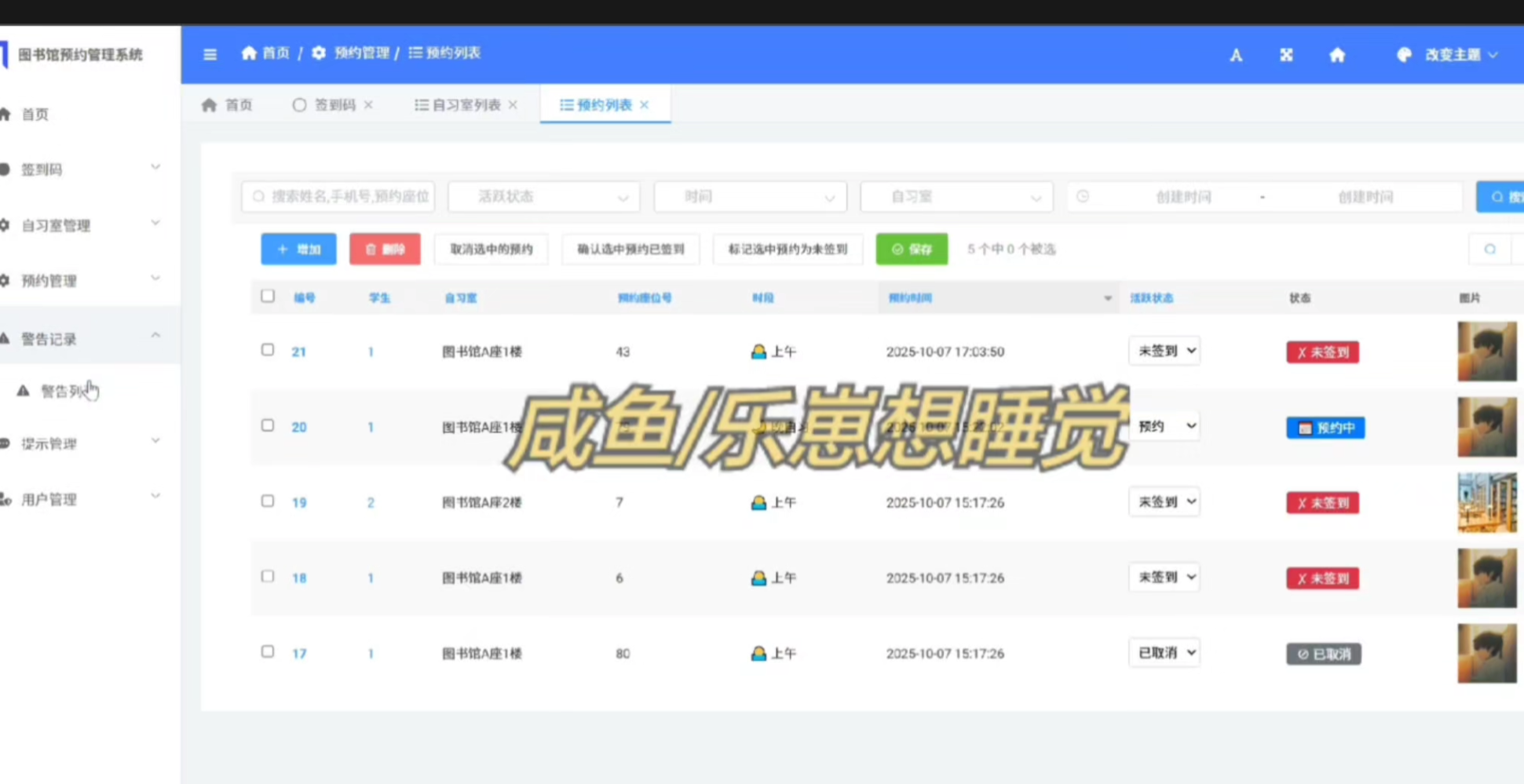Click the search name/phone input field
This screenshot has height=784, width=1524.
coord(339,197)
